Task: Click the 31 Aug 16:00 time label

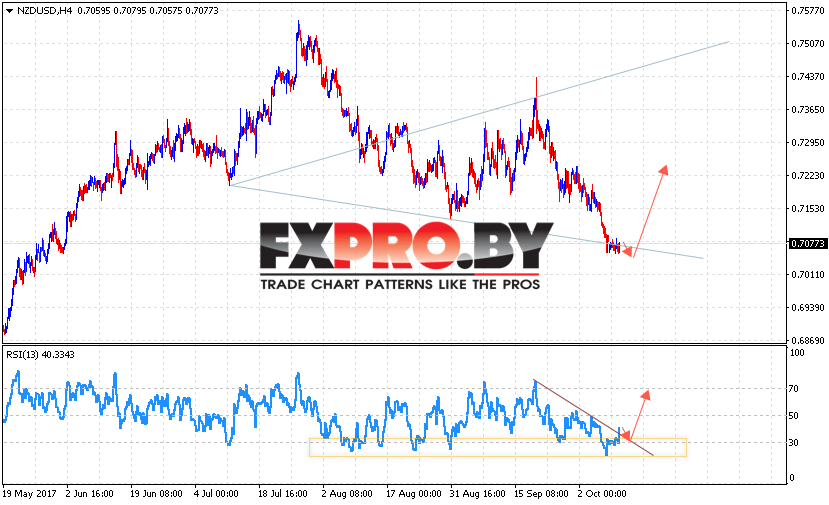Action: [x=477, y=494]
